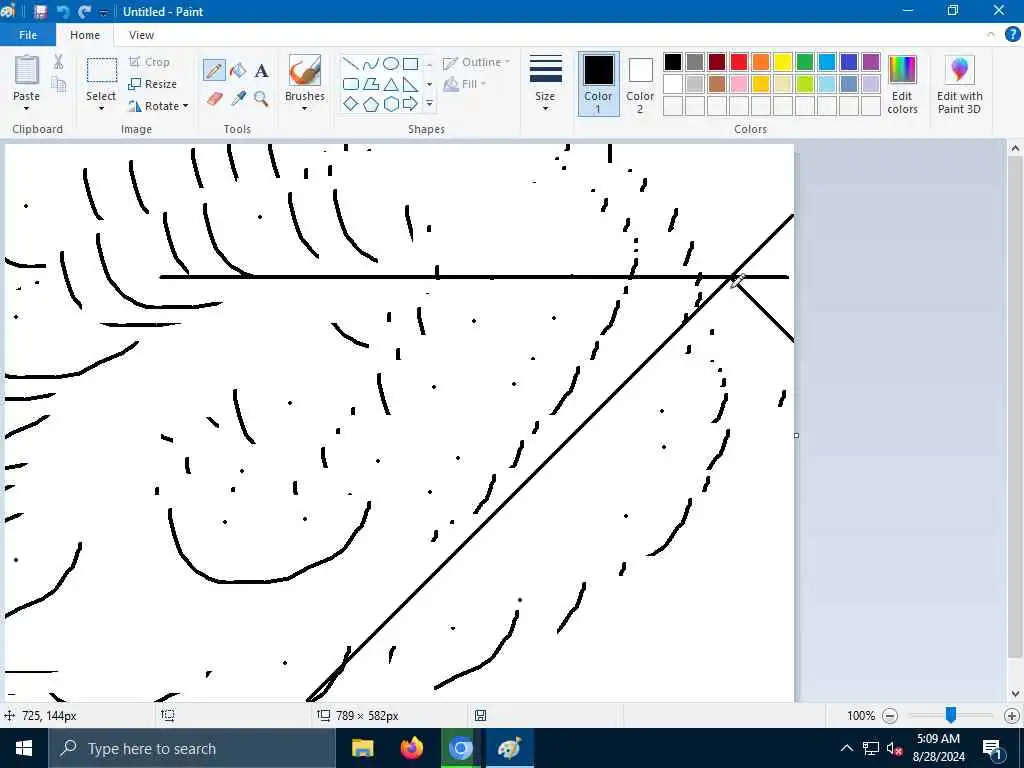Click the vertical scrollbar up arrow

[1015, 148]
